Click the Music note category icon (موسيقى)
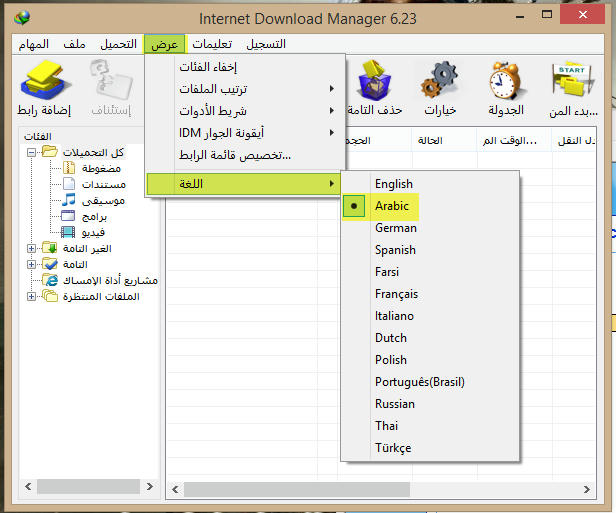The height and width of the screenshot is (513, 616). click(69, 200)
